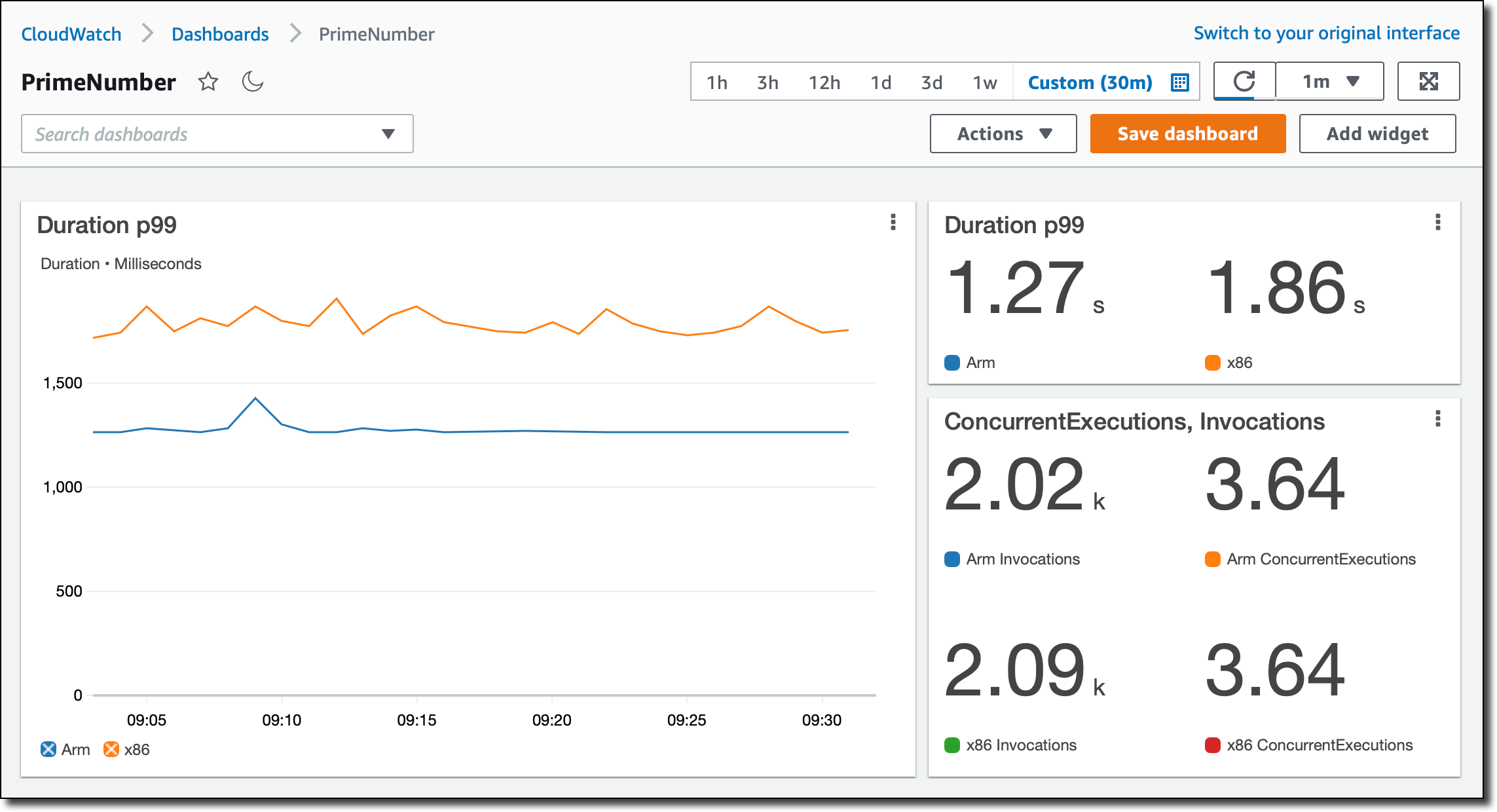
Task: Click the Save dashboard button
Action: [1187, 134]
